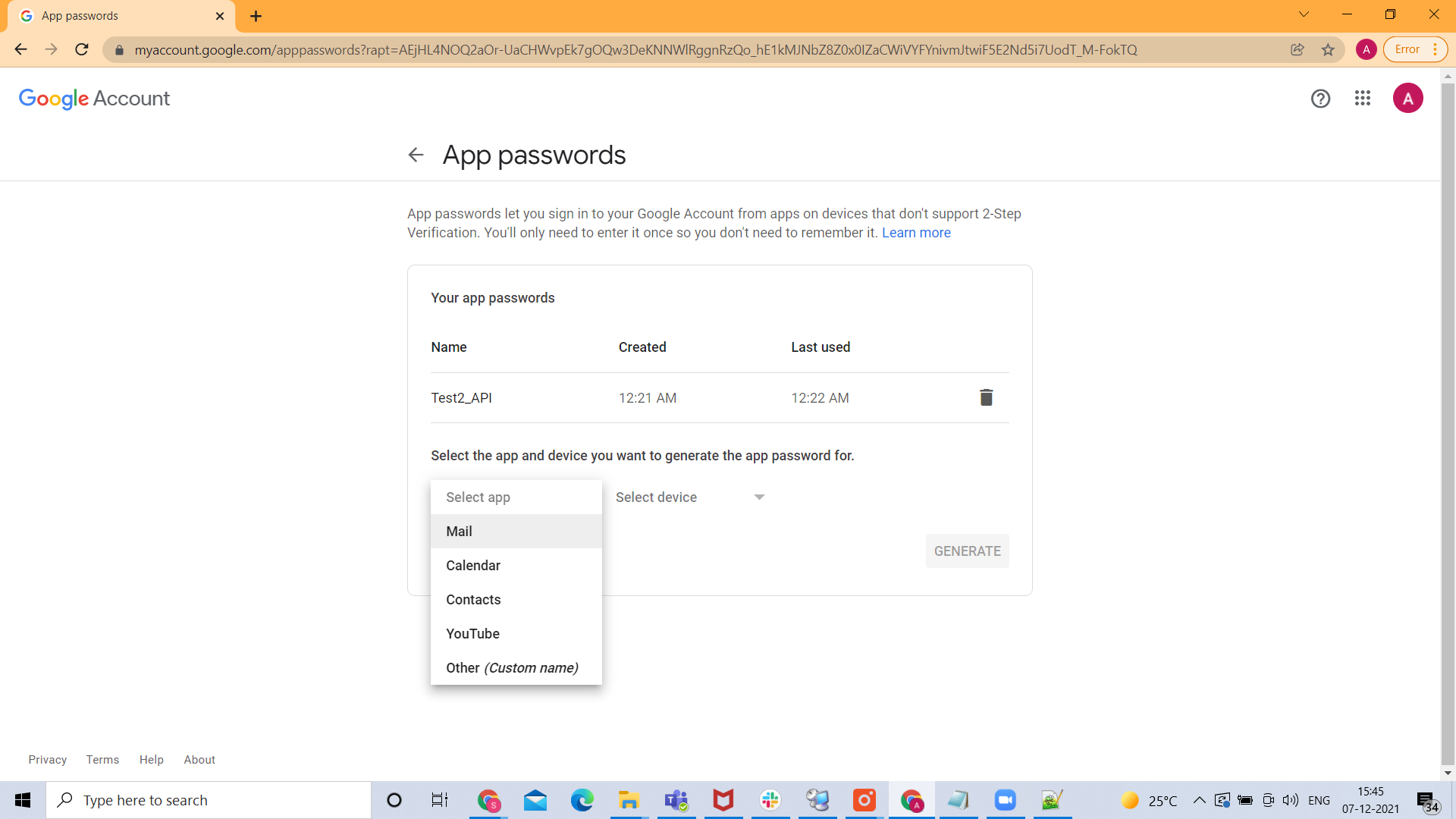This screenshot has height=819, width=1456.
Task: Select Contacts from the app list
Action: [x=516, y=600]
